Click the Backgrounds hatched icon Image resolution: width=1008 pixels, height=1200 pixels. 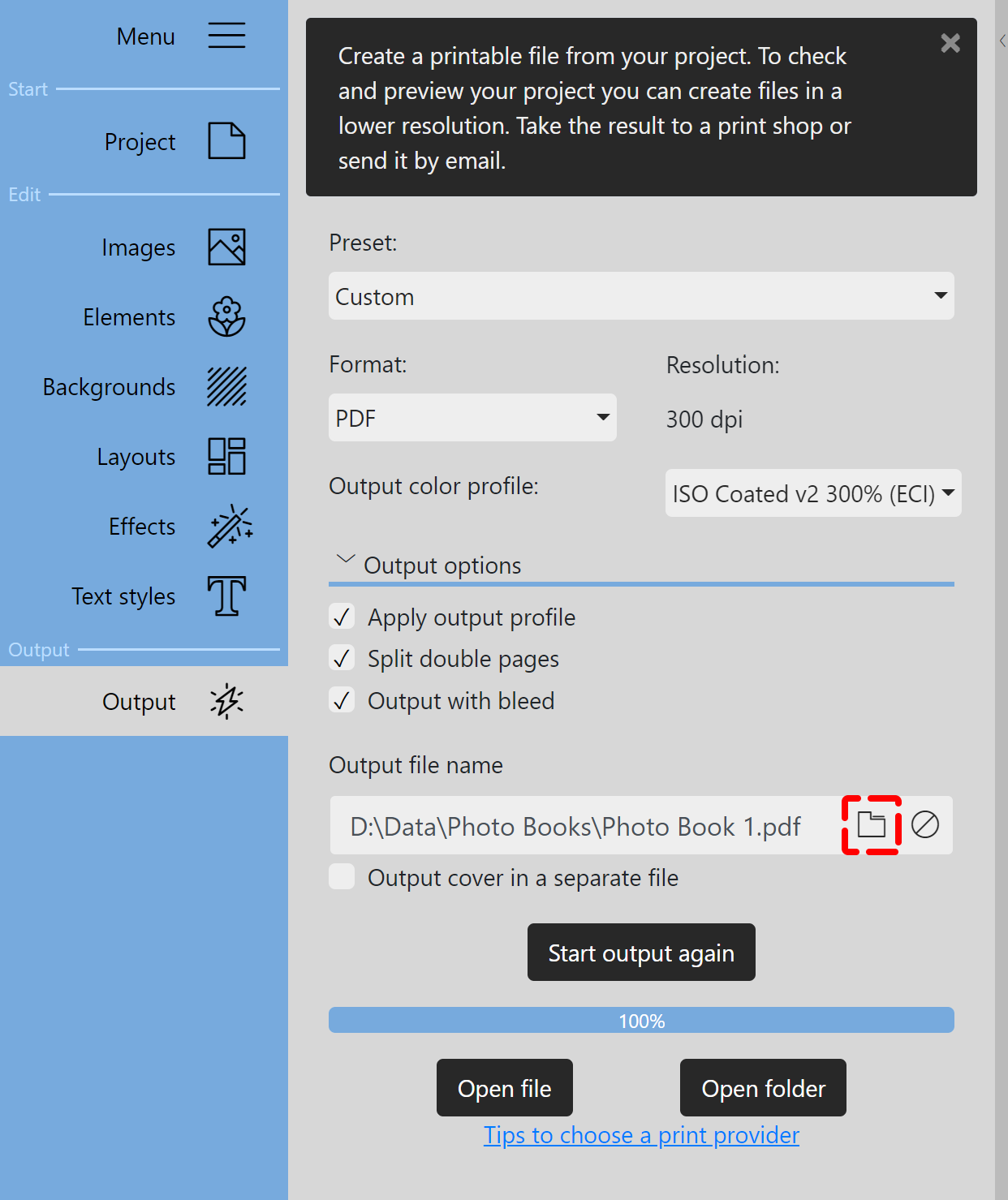226,386
